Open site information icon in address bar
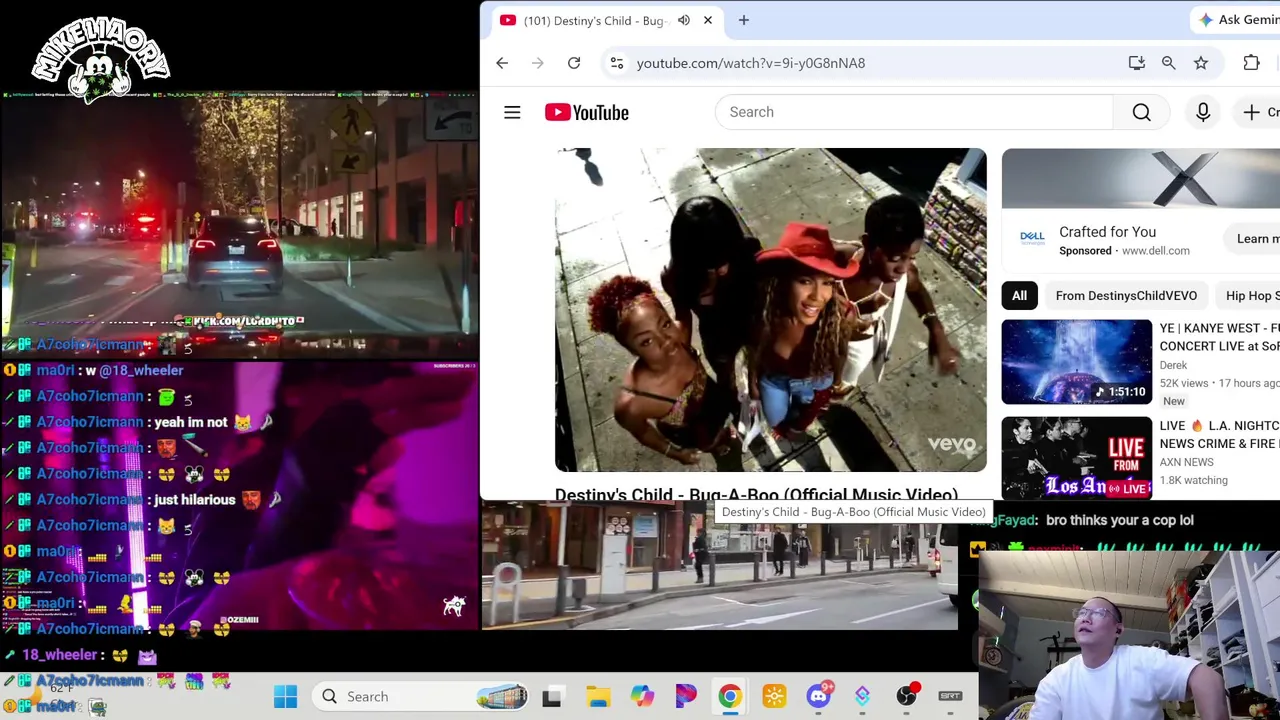The height and width of the screenshot is (720, 1280). [617, 63]
